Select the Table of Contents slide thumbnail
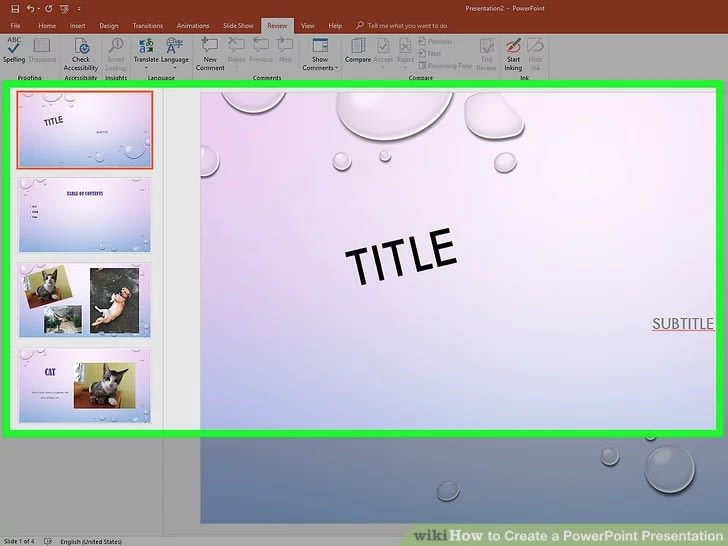 pos(85,215)
